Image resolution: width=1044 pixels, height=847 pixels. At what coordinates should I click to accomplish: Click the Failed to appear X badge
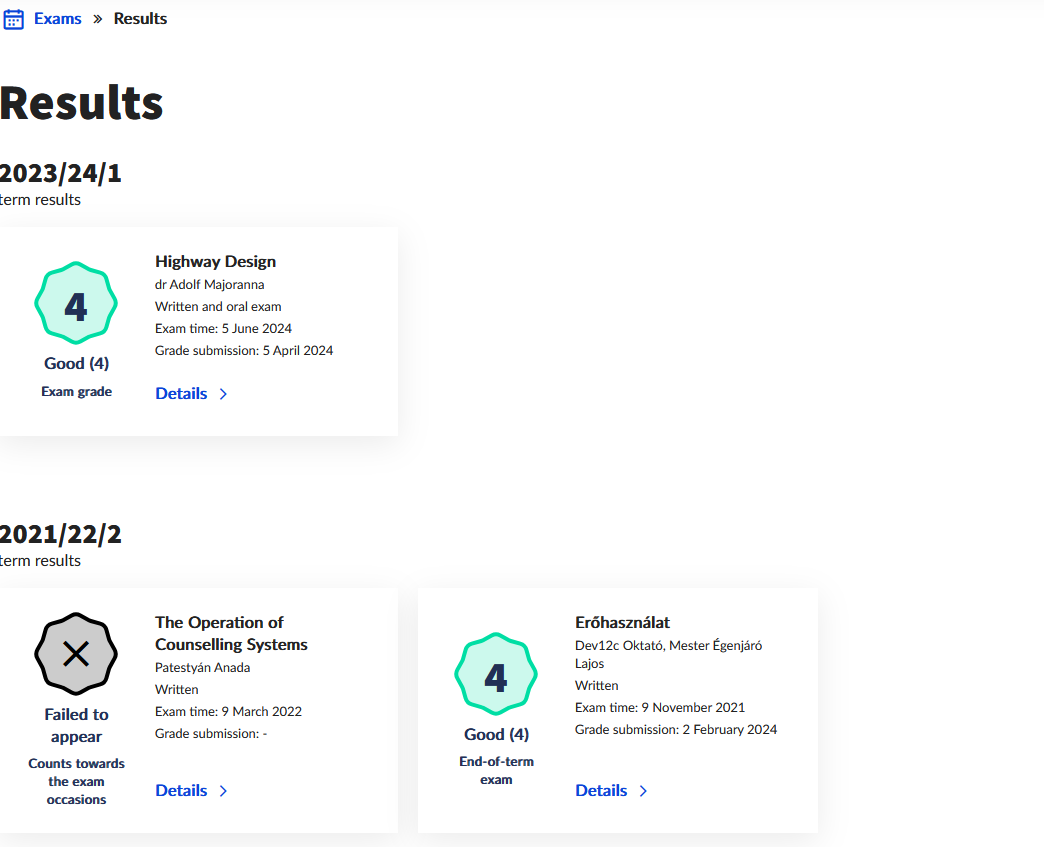pos(76,655)
